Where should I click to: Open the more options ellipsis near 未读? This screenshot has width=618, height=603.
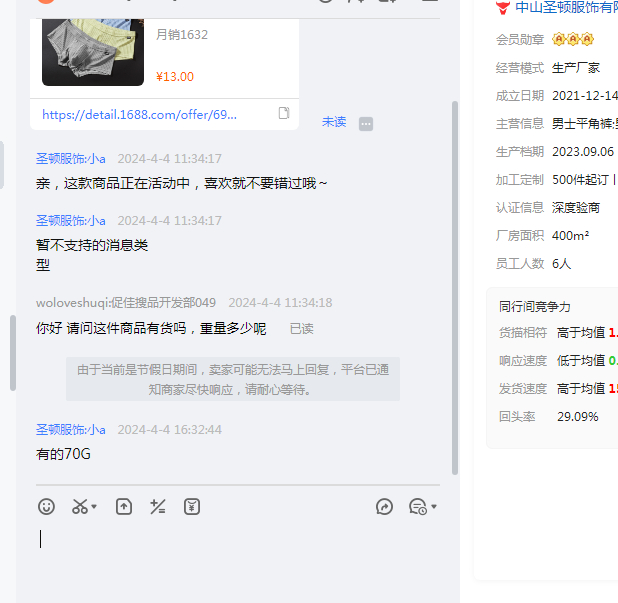tap(366, 123)
